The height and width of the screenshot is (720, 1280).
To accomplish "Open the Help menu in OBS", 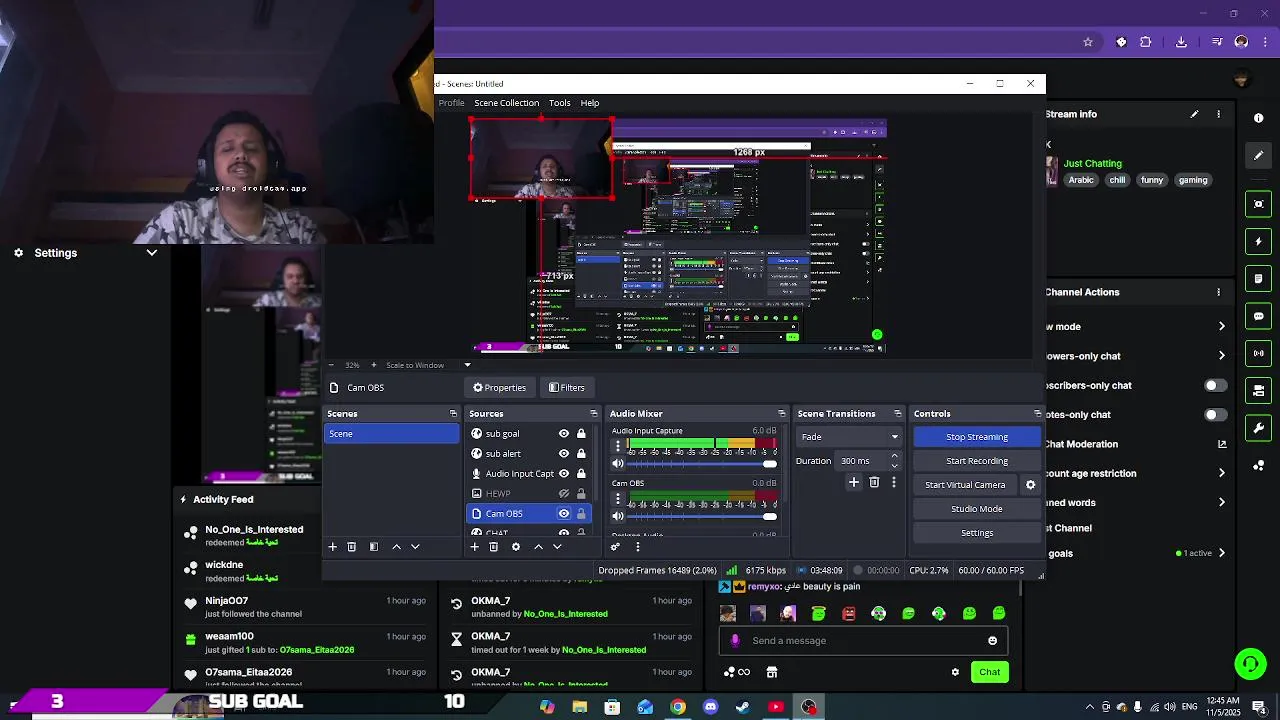I will point(590,103).
